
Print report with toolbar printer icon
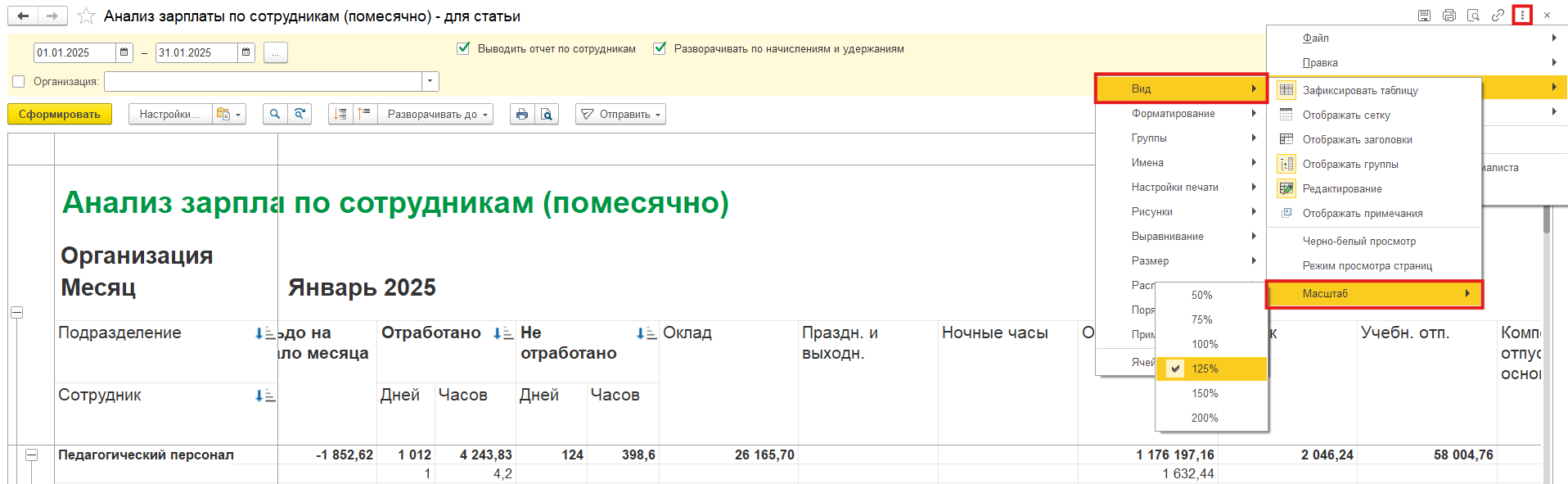click(x=522, y=114)
